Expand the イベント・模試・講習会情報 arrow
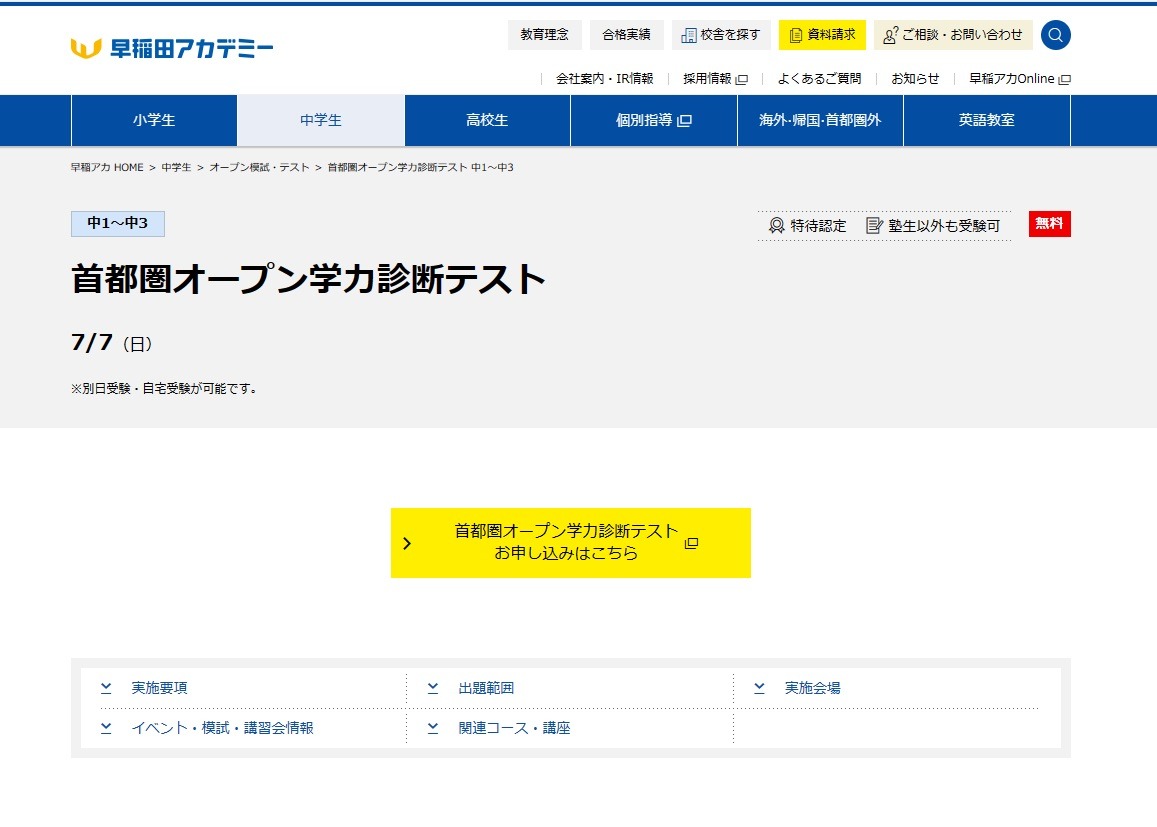 click(x=106, y=727)
